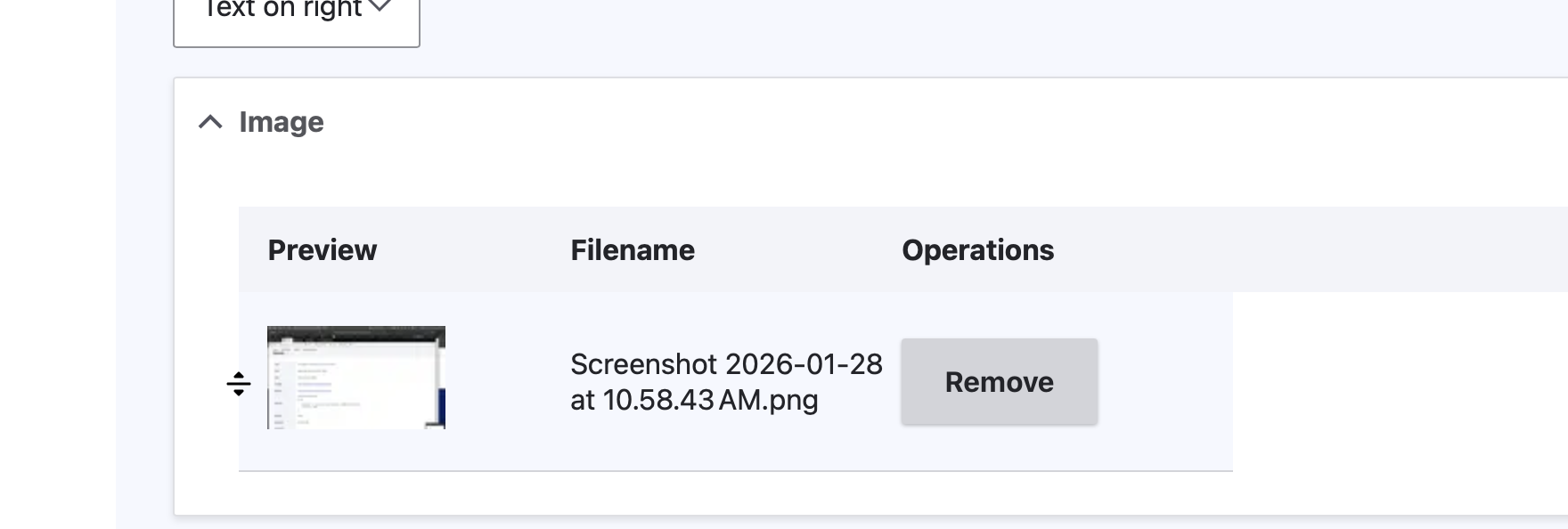Image resolution: width=1568 pixels, height=529 pixels.
Task: Click the dark top edge of thumbnail
Action: [x=356, y=331]
